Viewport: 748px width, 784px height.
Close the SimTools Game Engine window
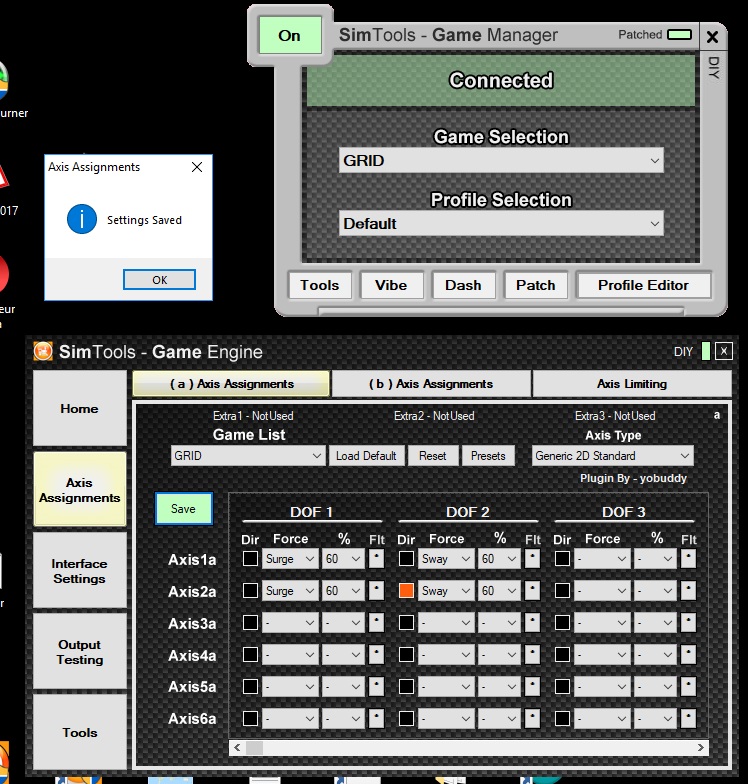pyautogui.click(x=724, y=351)
